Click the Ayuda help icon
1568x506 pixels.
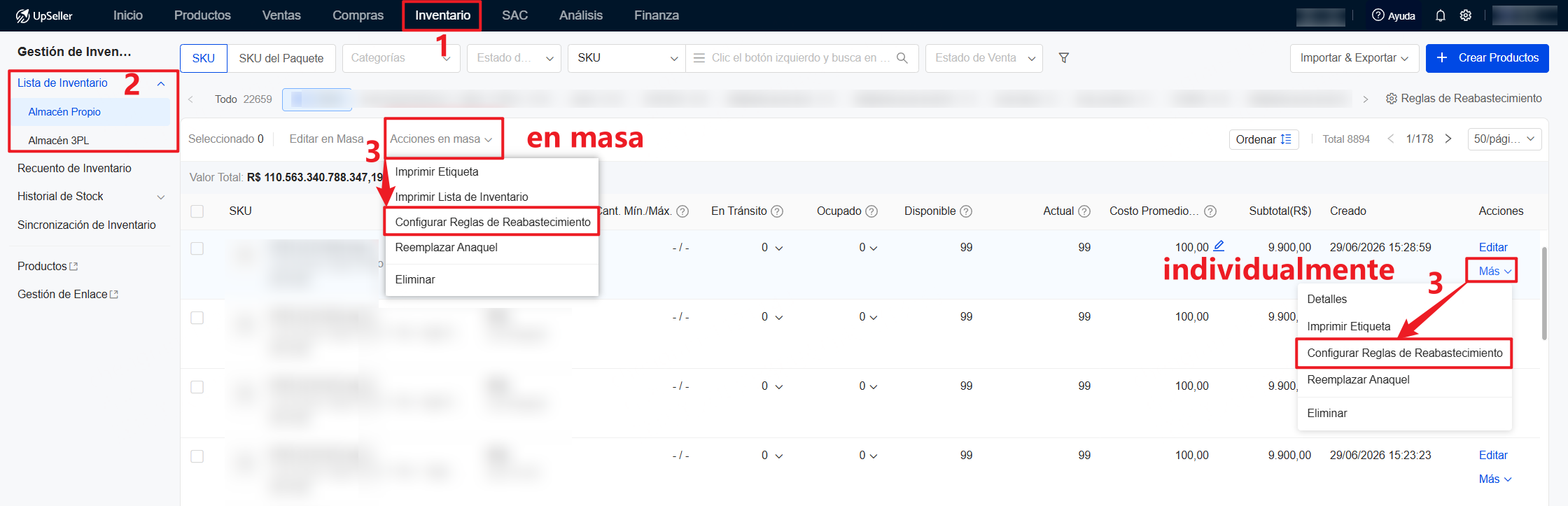[x=1378, y=15]
